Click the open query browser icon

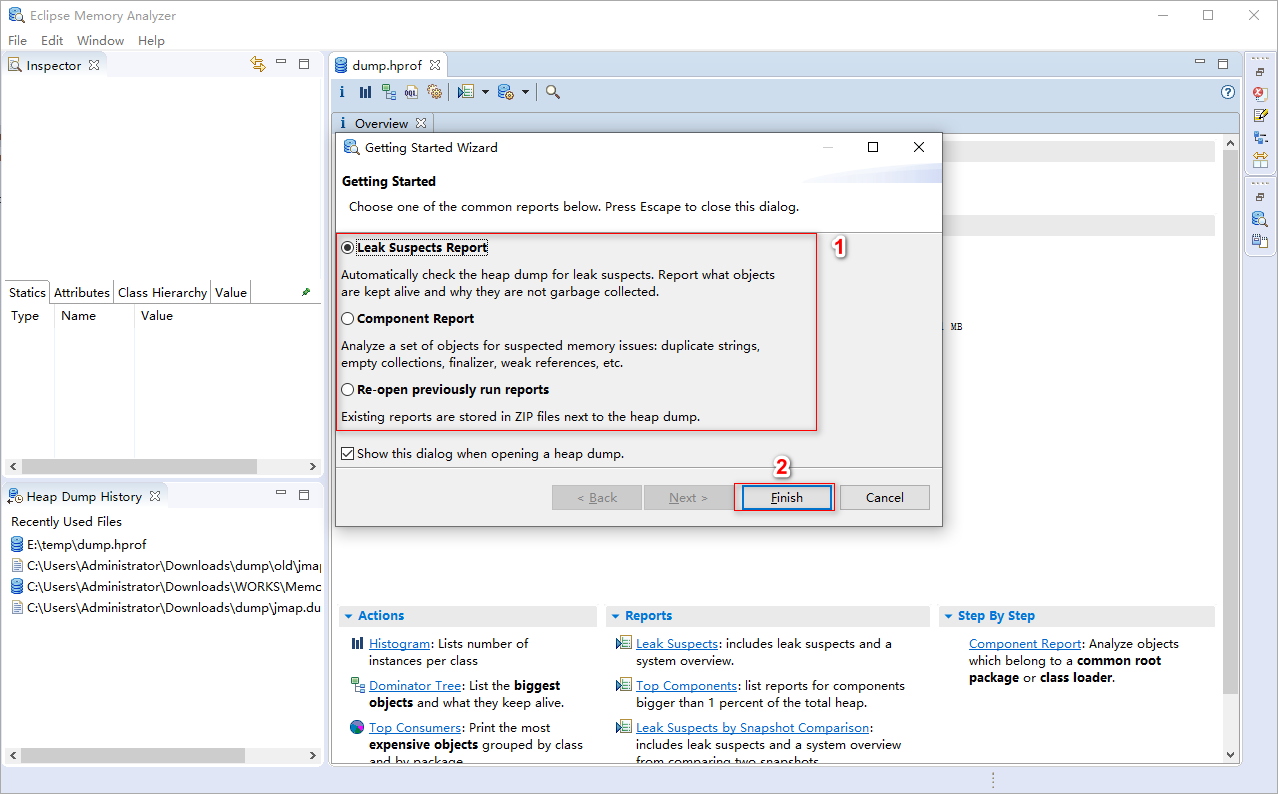[506, 92]
